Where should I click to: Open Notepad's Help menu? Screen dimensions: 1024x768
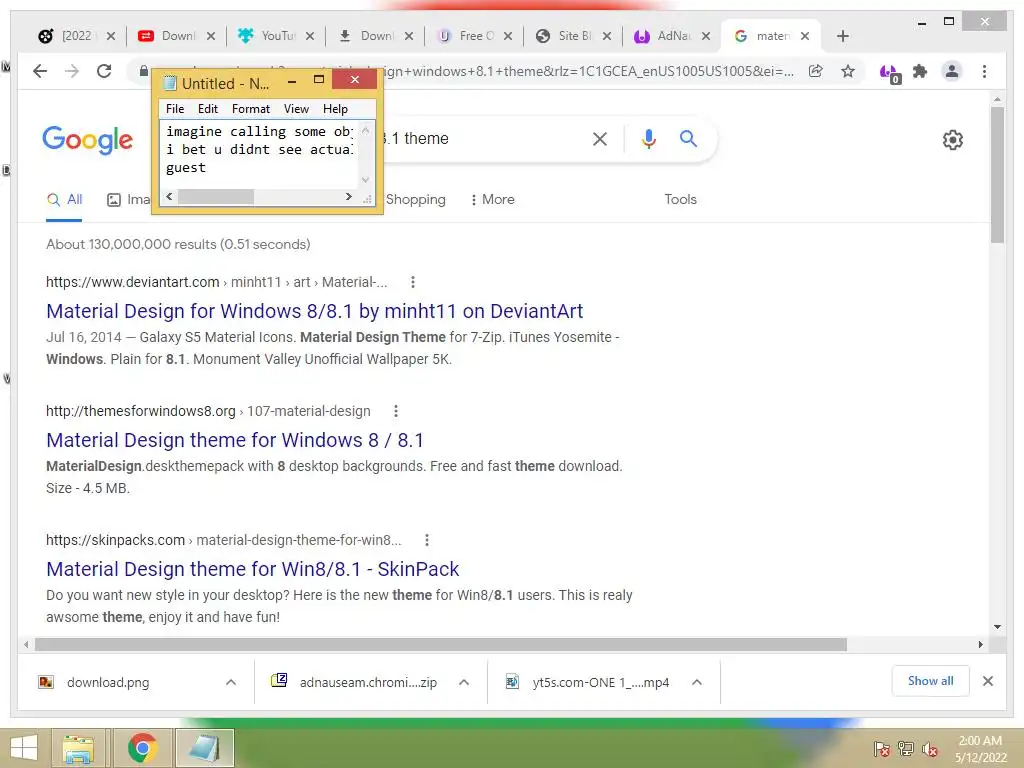(335, 109)
